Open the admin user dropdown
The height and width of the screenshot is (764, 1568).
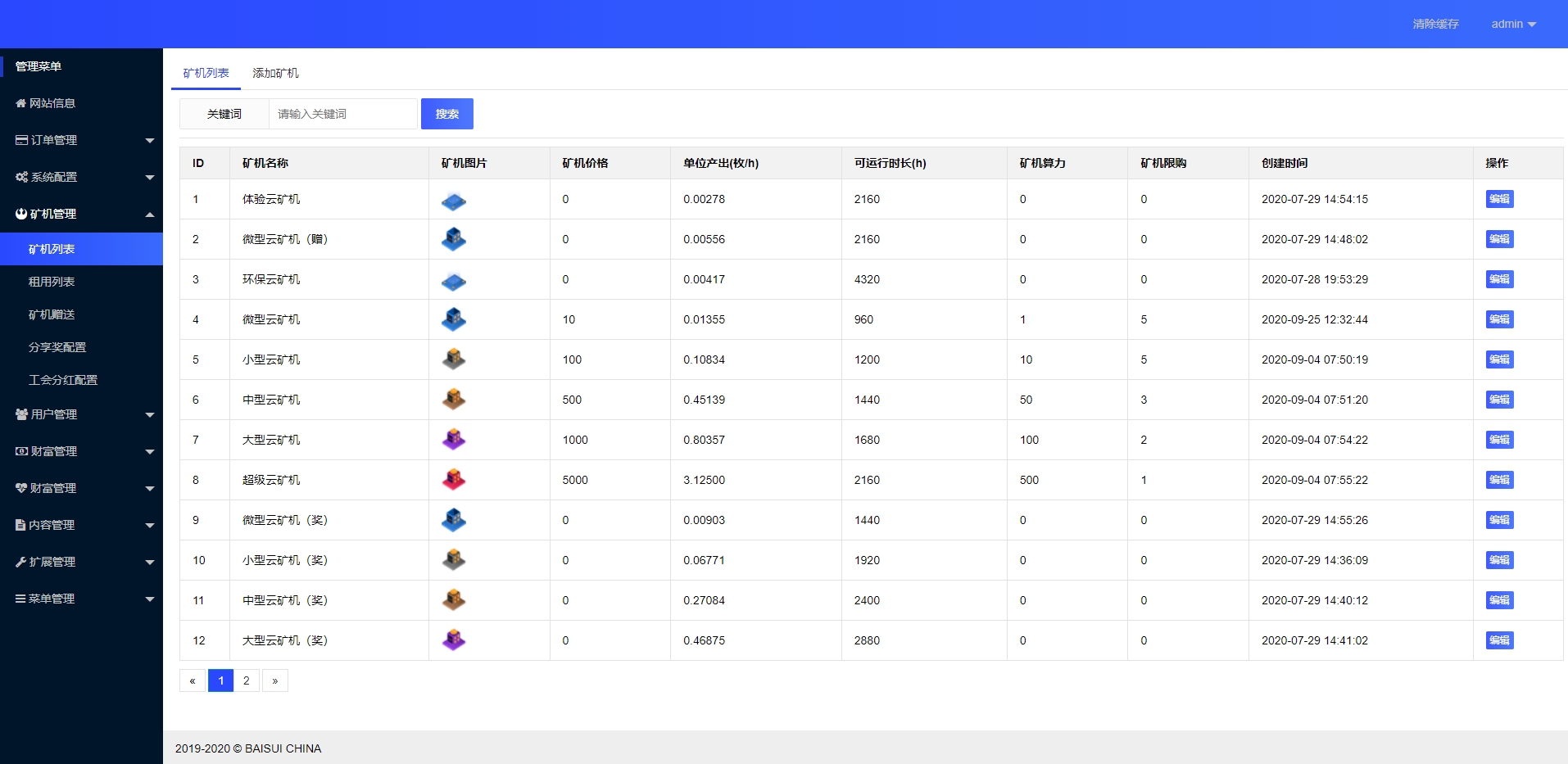[x=1513, y=24]
